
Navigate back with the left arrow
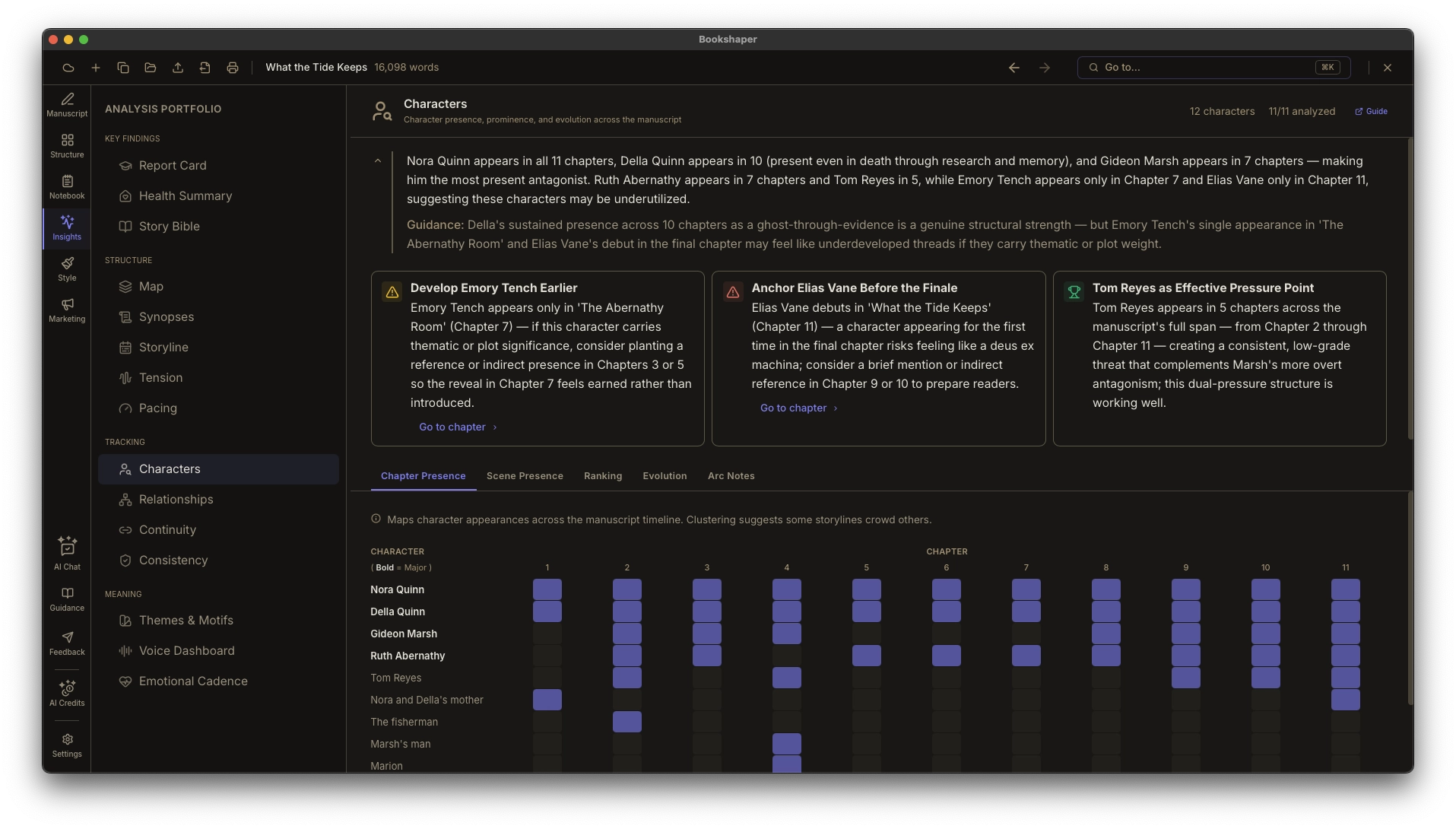click(x=1013, y=68)
